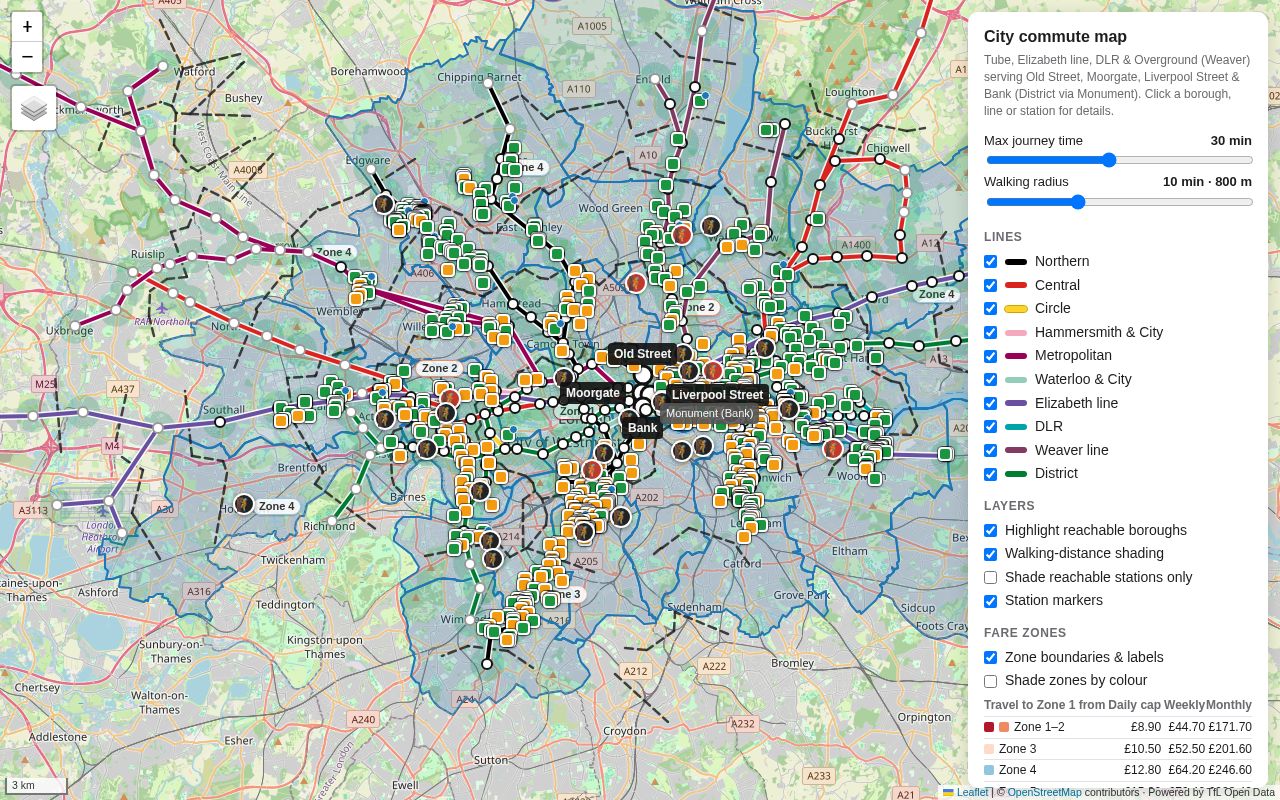Image resolution: width=1280 pixels, height=800 pixels.
Task: Zoom in on the map
Action: point(27,27)
